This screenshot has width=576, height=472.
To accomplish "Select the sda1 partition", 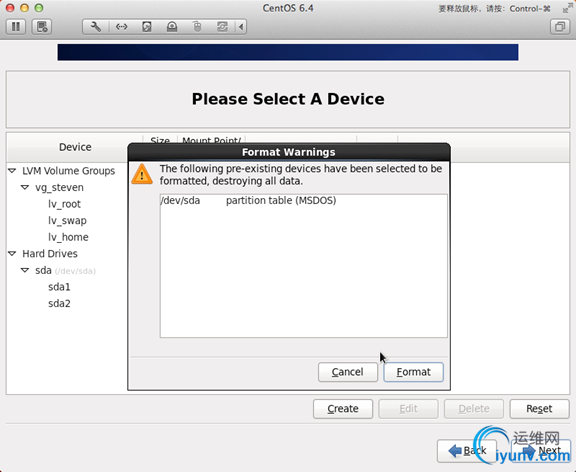I will click(59, 287).
